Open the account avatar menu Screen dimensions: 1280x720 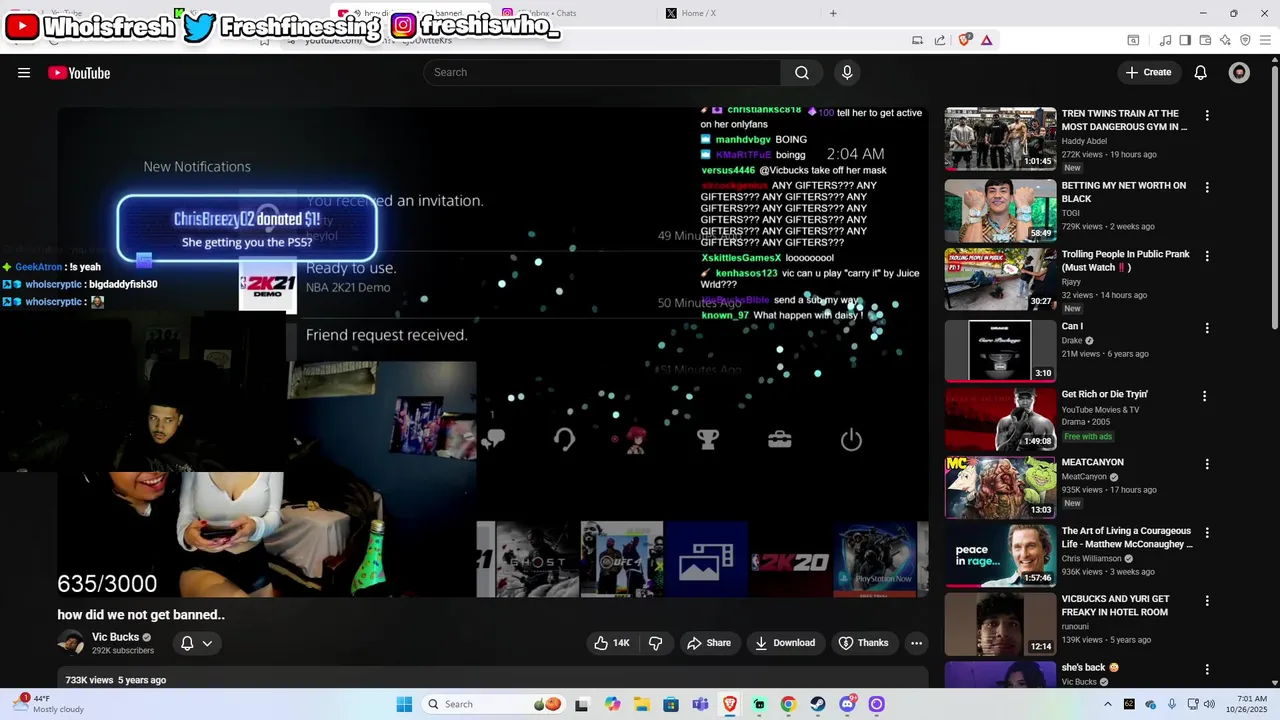pos(1239,72)
